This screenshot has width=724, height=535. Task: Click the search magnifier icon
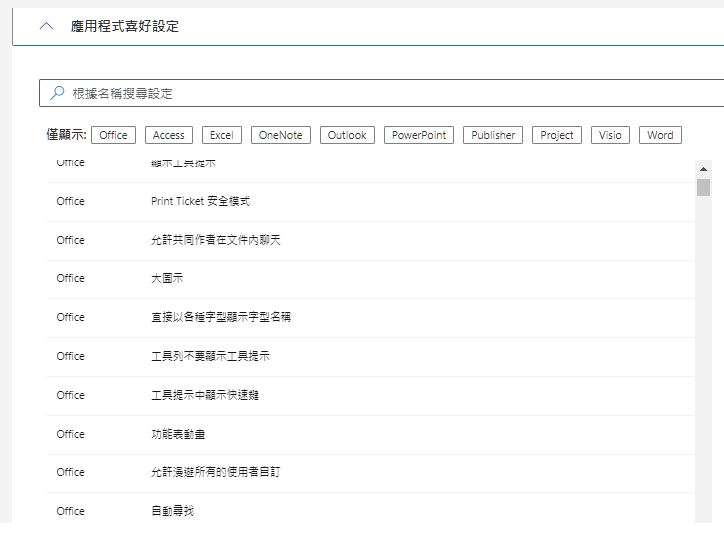pos(57,93)
